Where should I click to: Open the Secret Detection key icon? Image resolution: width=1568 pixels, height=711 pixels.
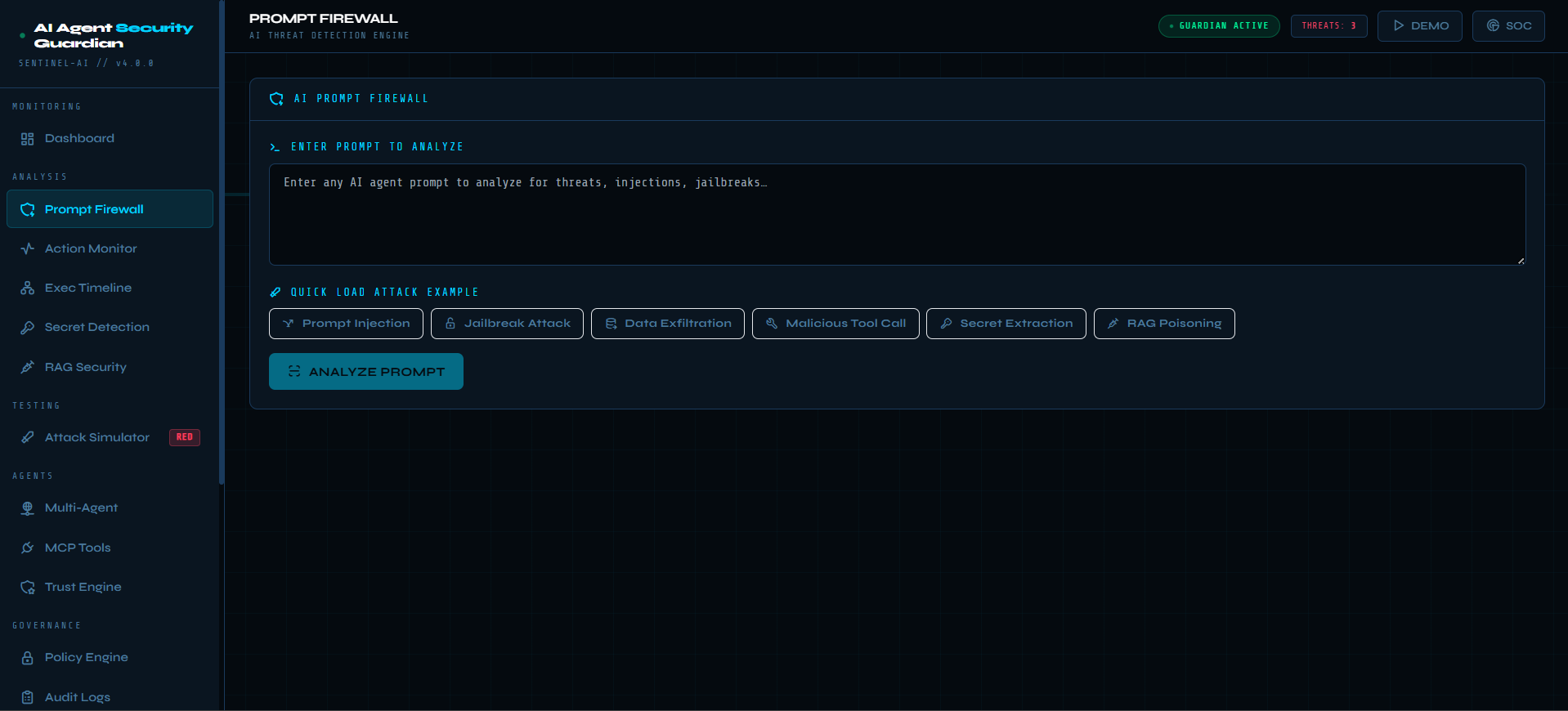tap(27, 327)
